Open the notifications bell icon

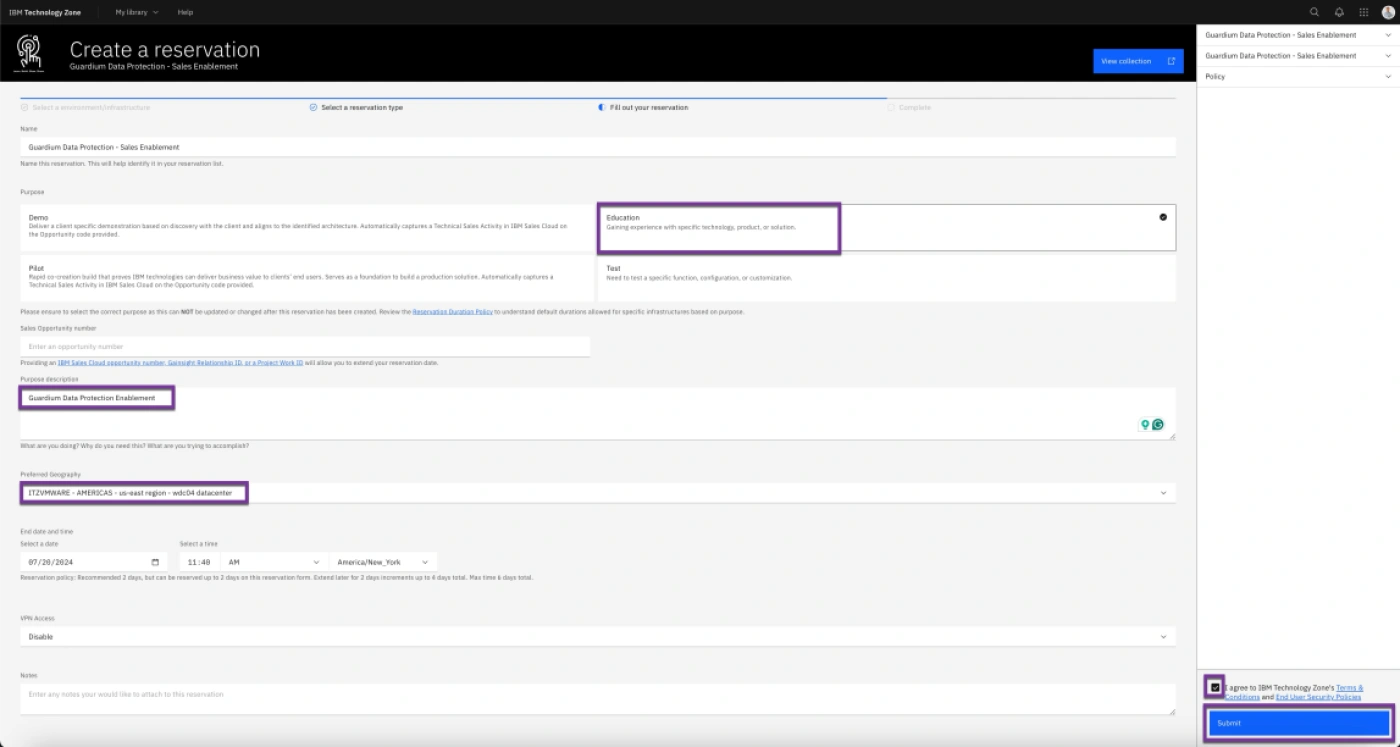tap(1339, 12)
